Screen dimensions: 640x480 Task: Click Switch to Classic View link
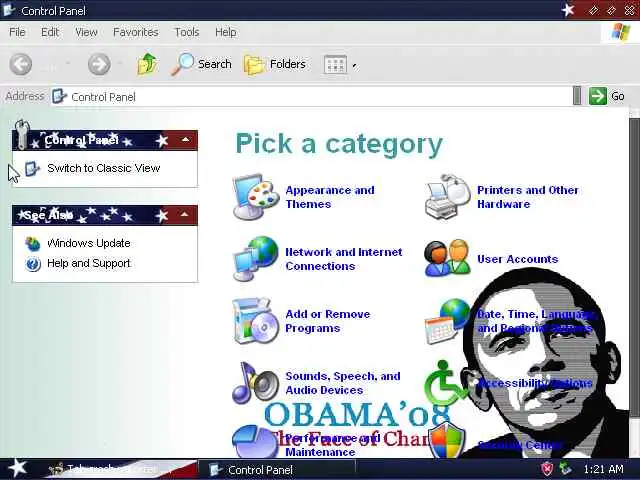click(104, 168)
